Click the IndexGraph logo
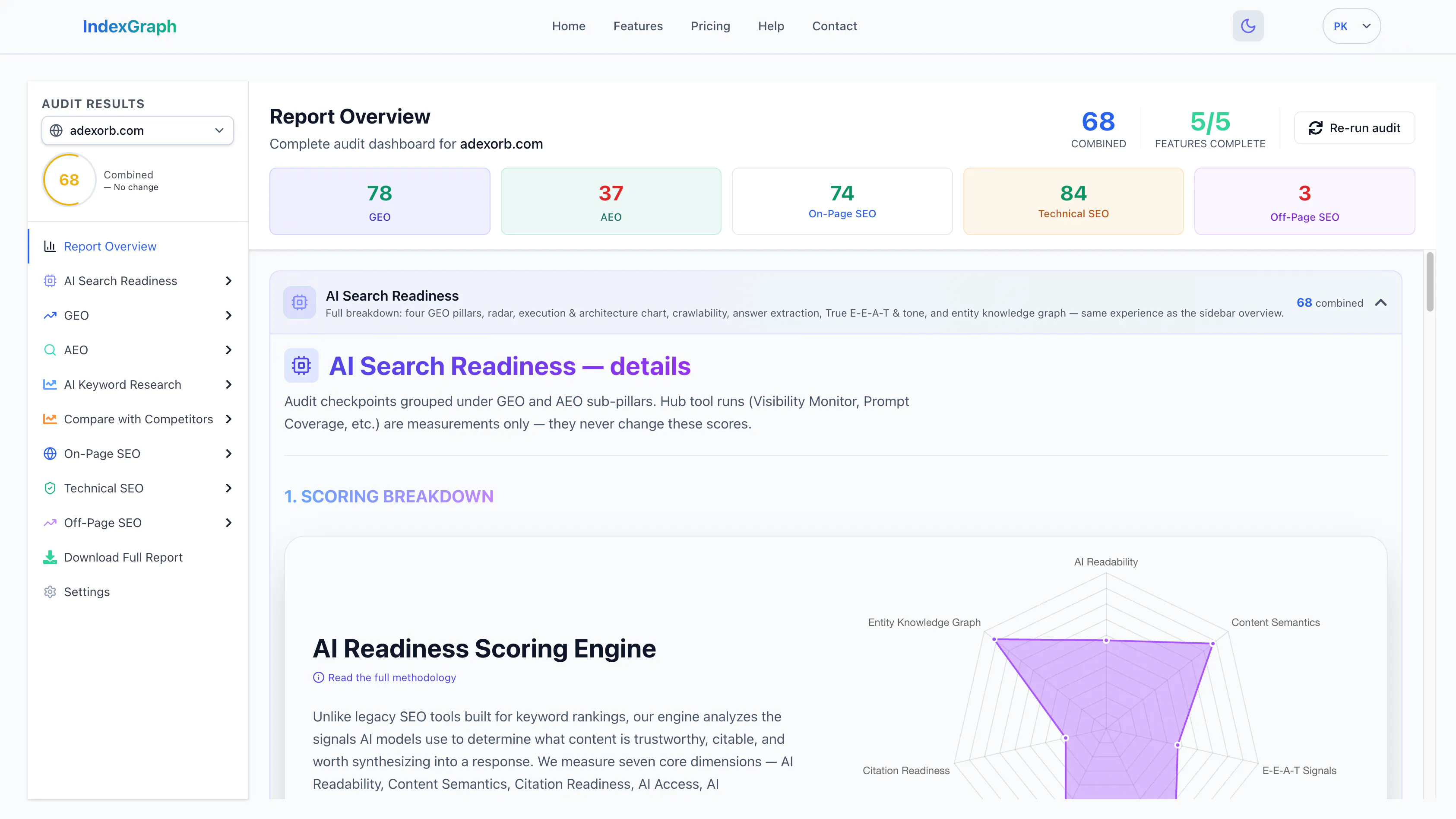The width and height of the screenshot is (1456, 819). (130, 27)
